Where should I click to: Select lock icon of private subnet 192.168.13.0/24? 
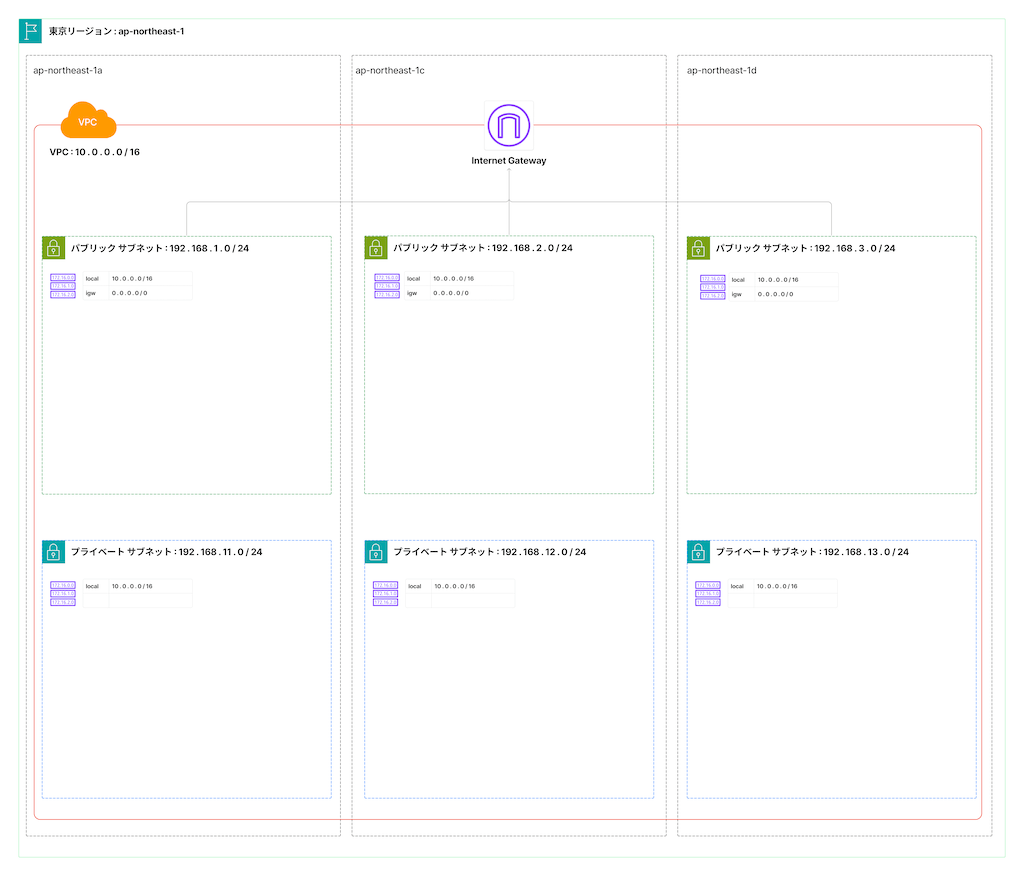(x=698, y=552)
